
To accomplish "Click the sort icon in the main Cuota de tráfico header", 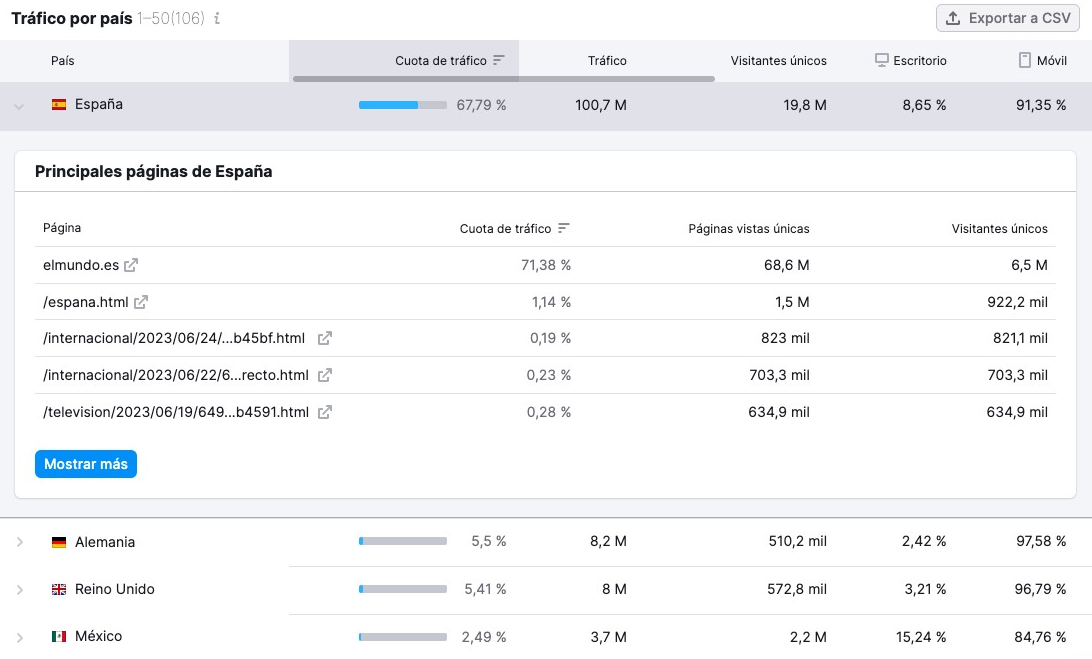I will pos(499,61).
